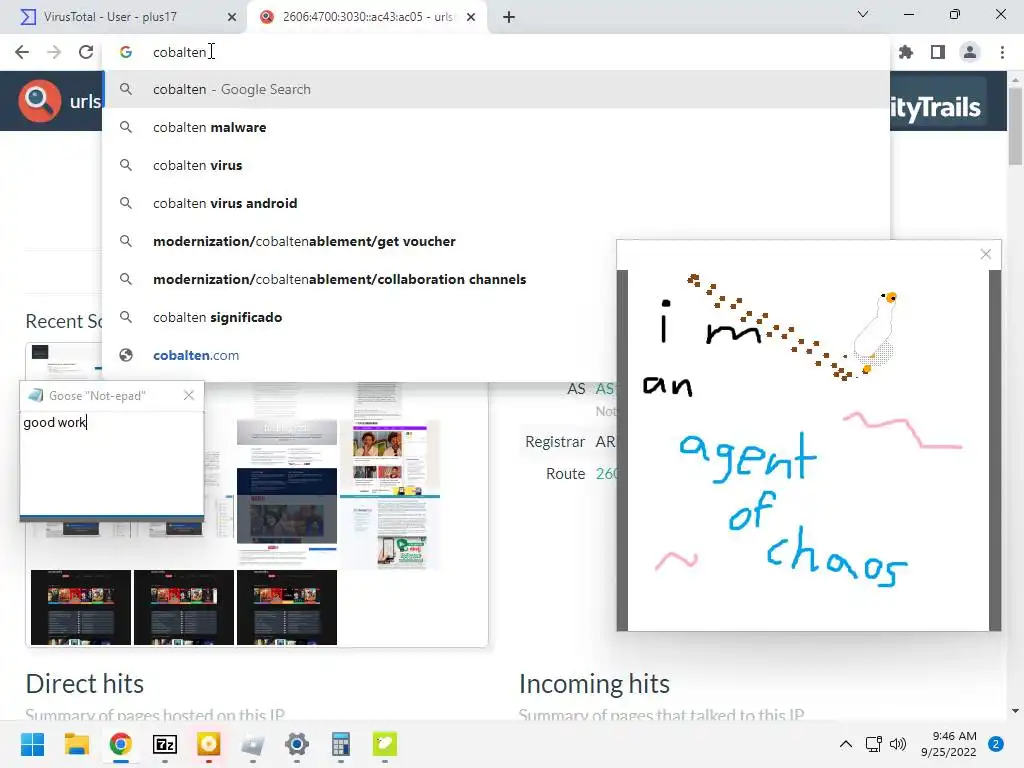Screen dimensions: 1024x768
Task: Open the Calculator taskbar icon
Action: pyautogui.click(x=340, y=744)
